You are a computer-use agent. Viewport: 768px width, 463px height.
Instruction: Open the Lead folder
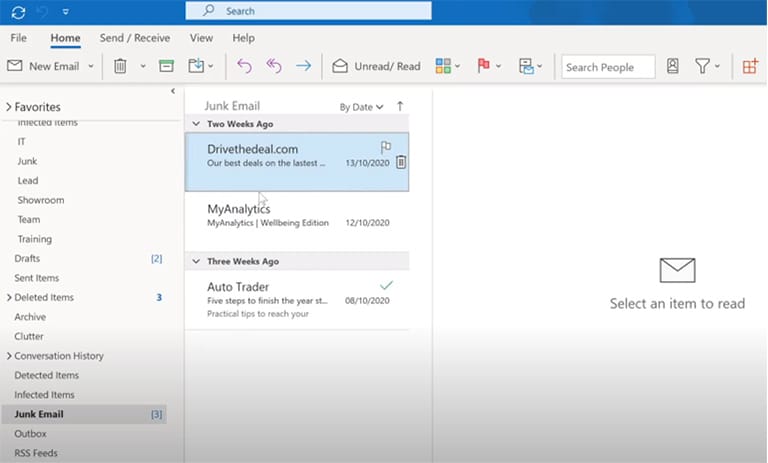point(28,180)
